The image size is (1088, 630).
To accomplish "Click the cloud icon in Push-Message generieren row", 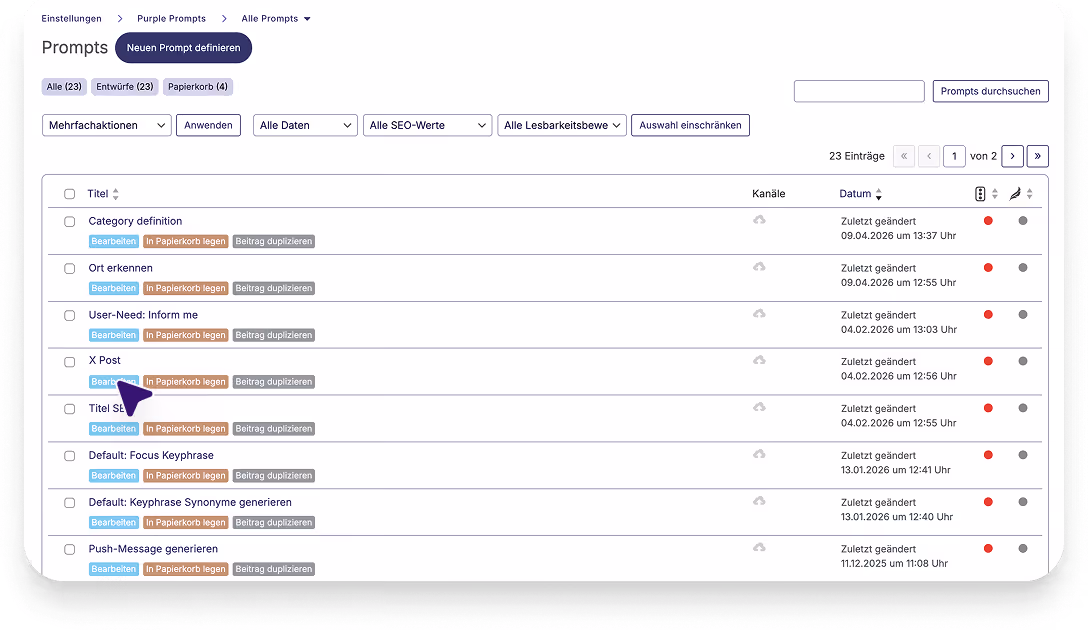I will click(x=759, y=547).
